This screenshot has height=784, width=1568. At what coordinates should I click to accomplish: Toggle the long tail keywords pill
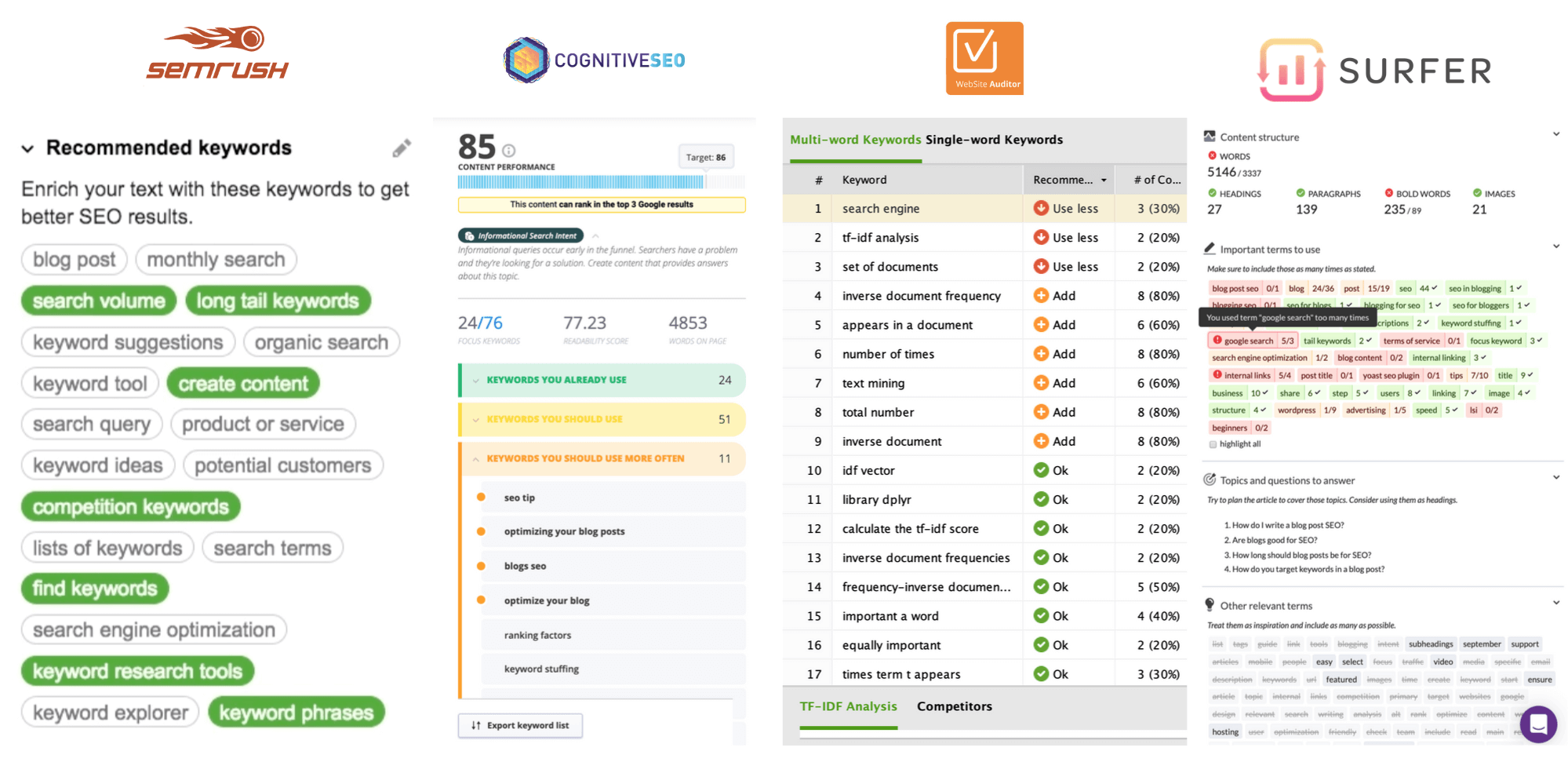click(278, 301)
